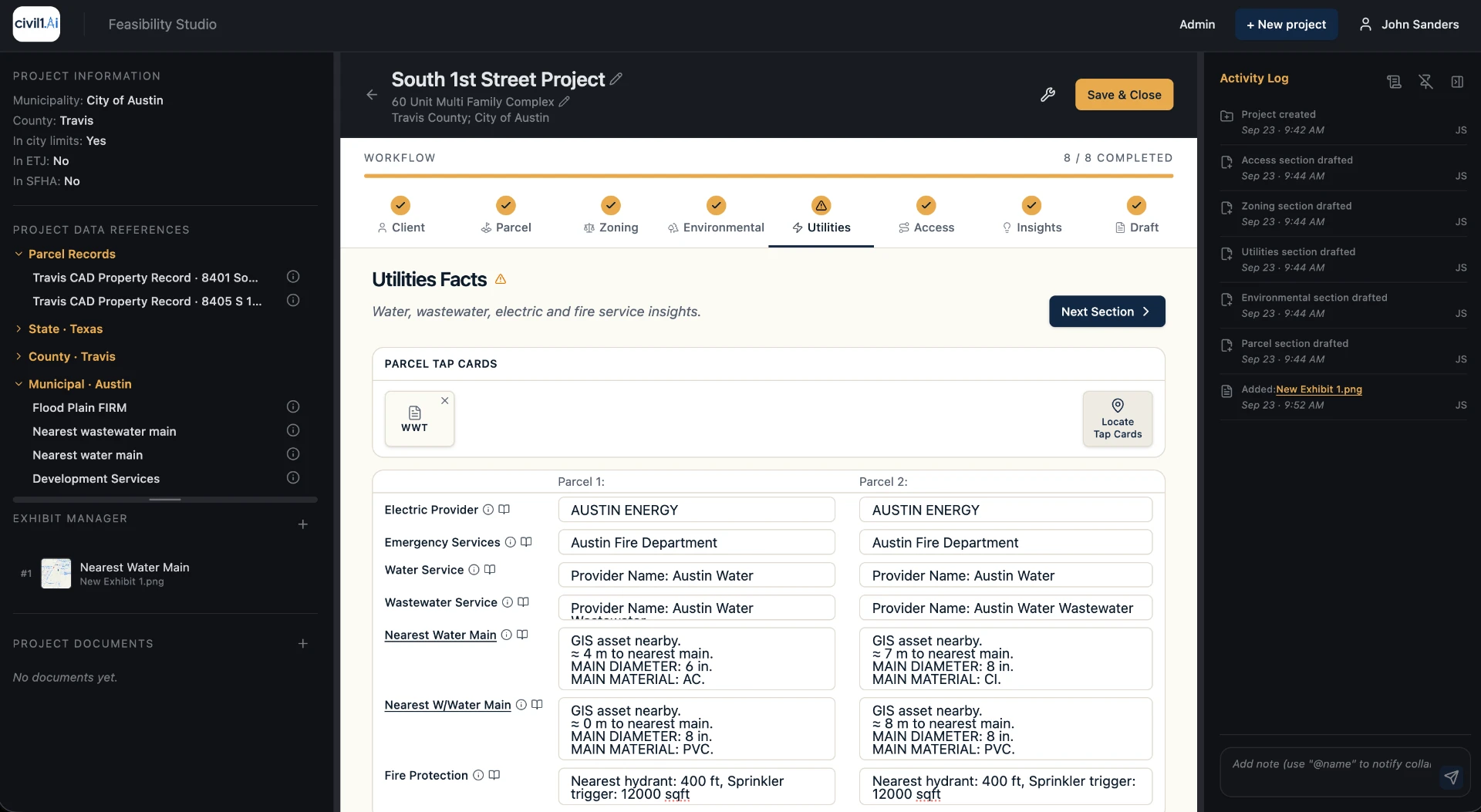This screenshot has width=1481, height=812.
Task: Show info for 8401 property record
Action: pyautogui.click(x=293, y=276)
